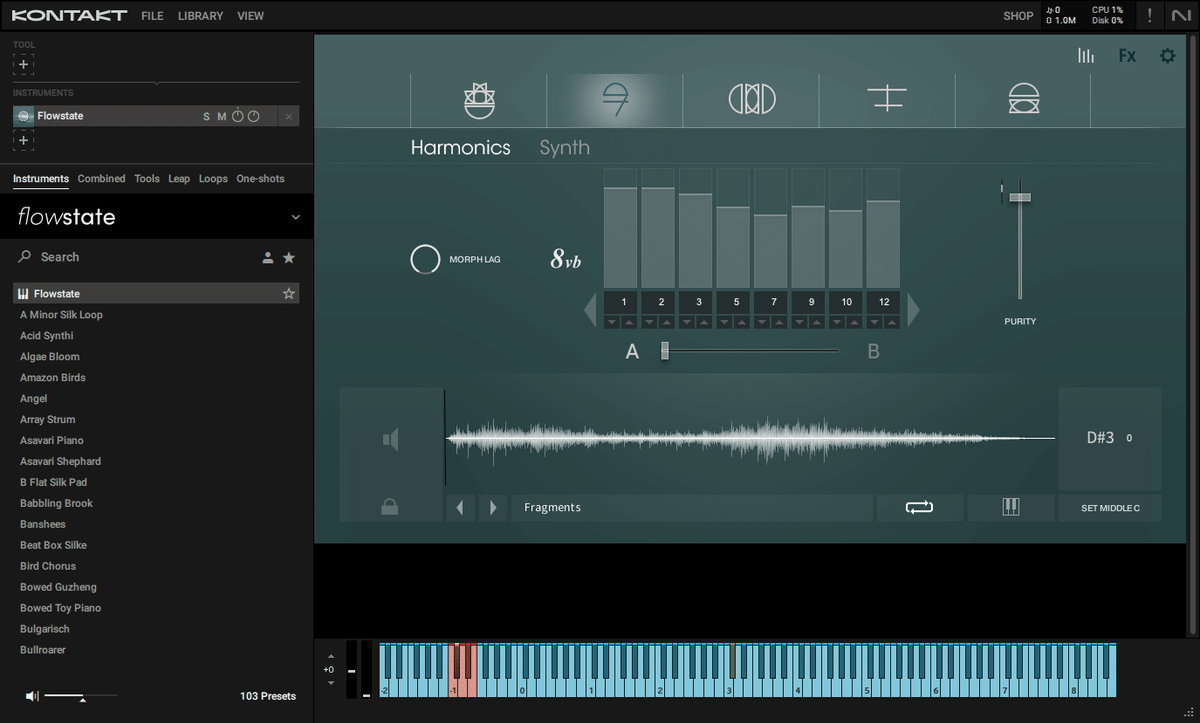Open the VIEW menu

[251, 16]
